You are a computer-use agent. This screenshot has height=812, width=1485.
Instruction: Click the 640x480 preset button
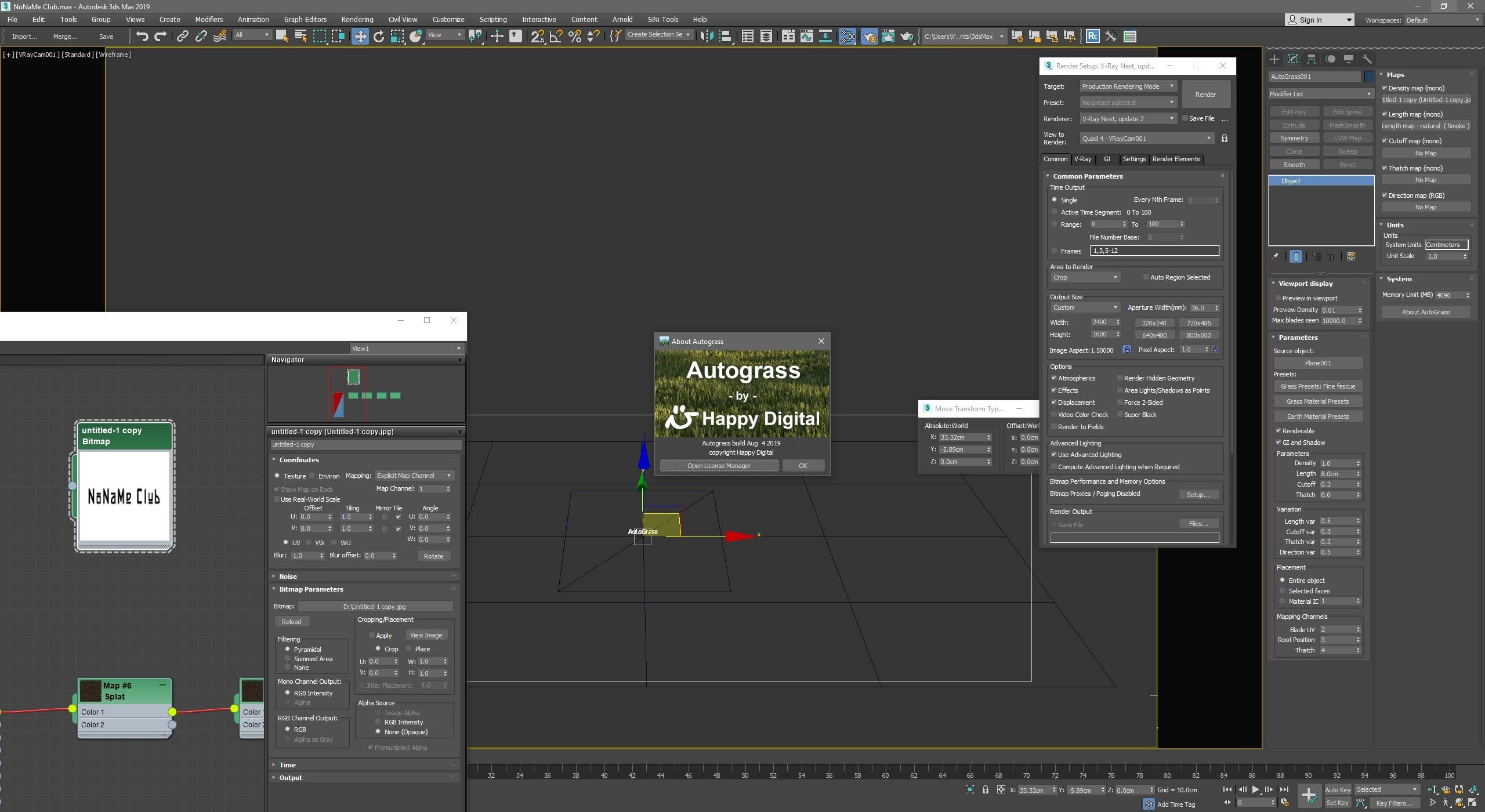[x=1154, y=335]
